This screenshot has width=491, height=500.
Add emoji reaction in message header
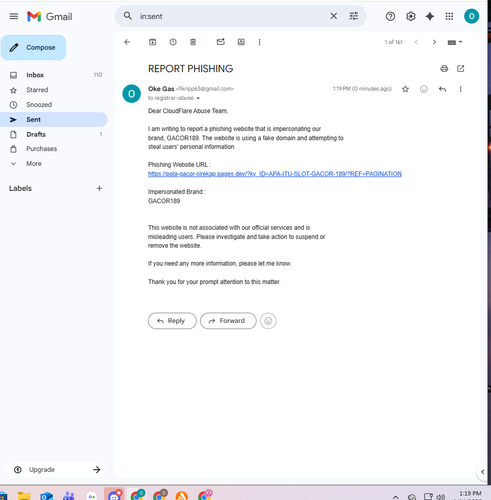424,89
